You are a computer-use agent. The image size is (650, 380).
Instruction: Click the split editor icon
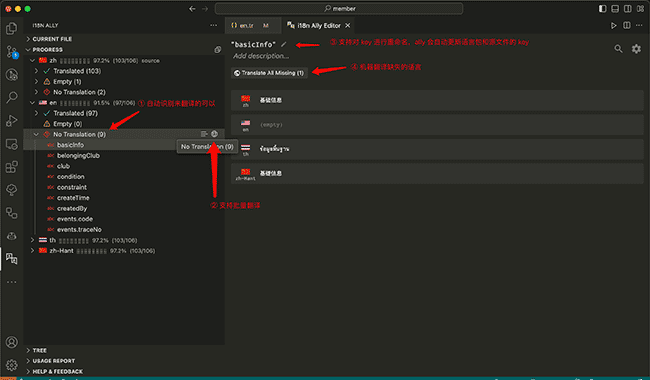[627, 25]
